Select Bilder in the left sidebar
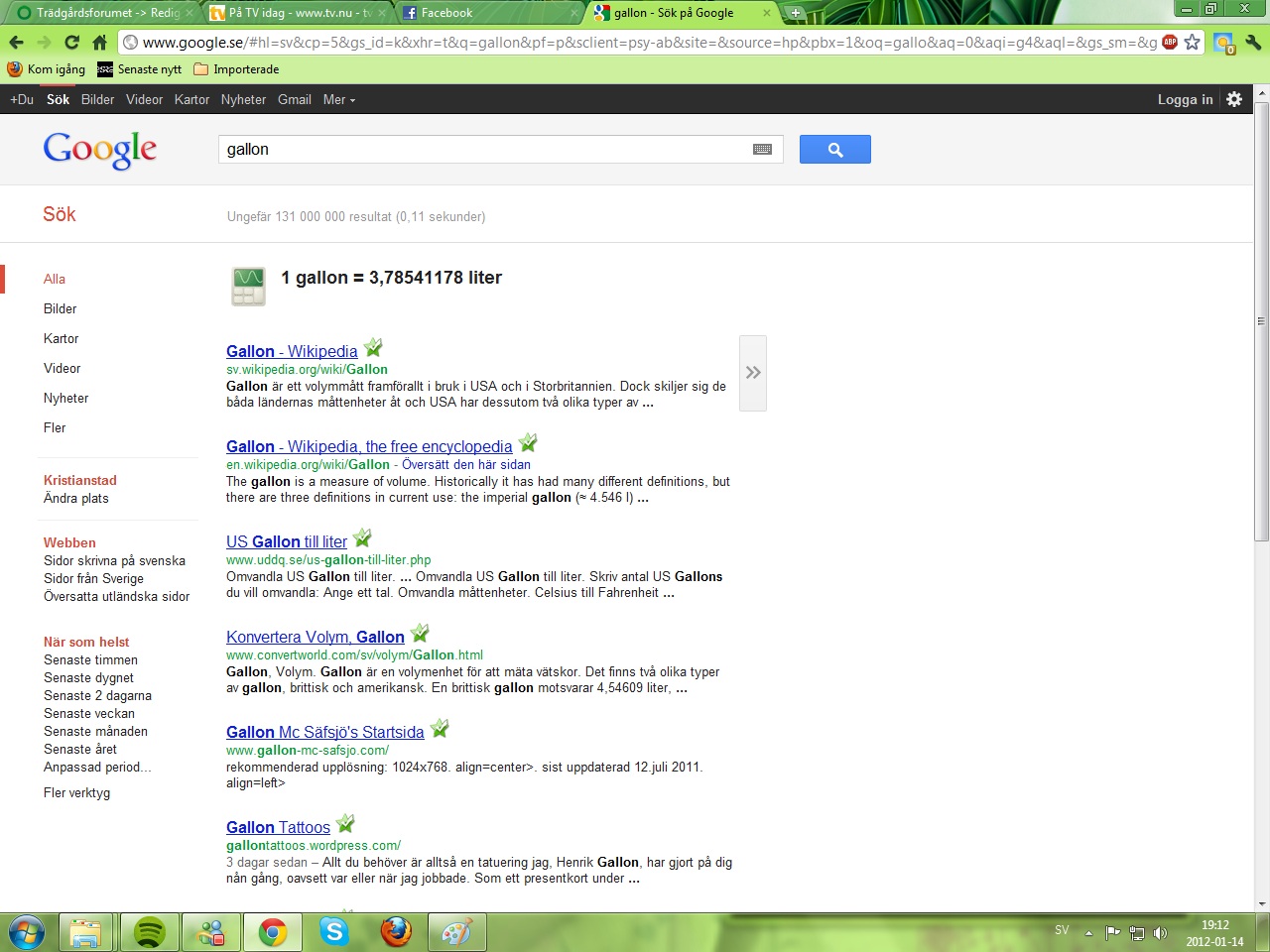This screenshot has width=1270, height=952. tap(60, 308)
